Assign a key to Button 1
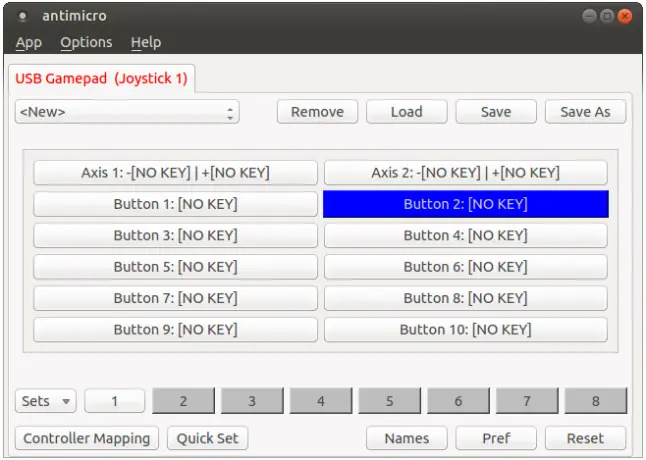The image size is (646, 460). [175, 204]
